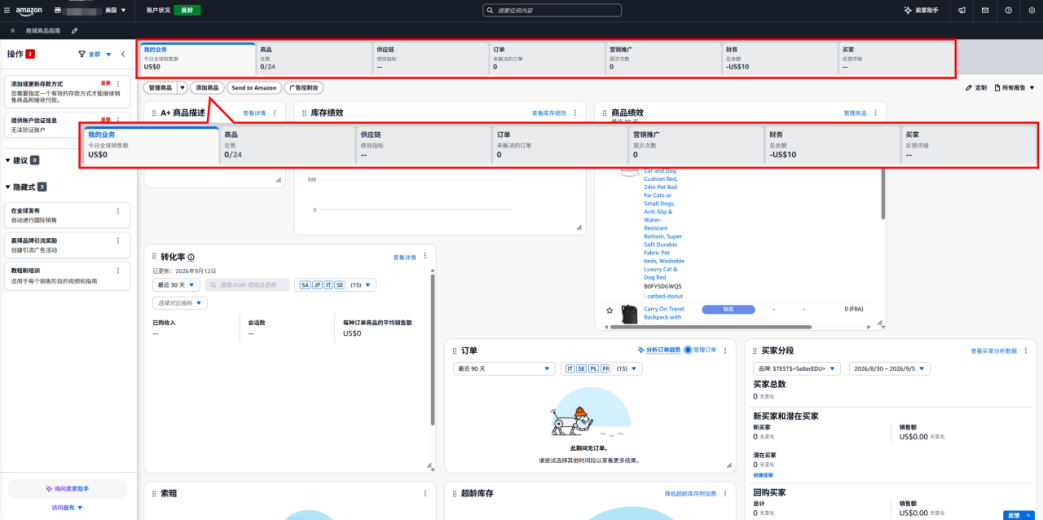Open the 超龄库存 widget options menu

726,493
